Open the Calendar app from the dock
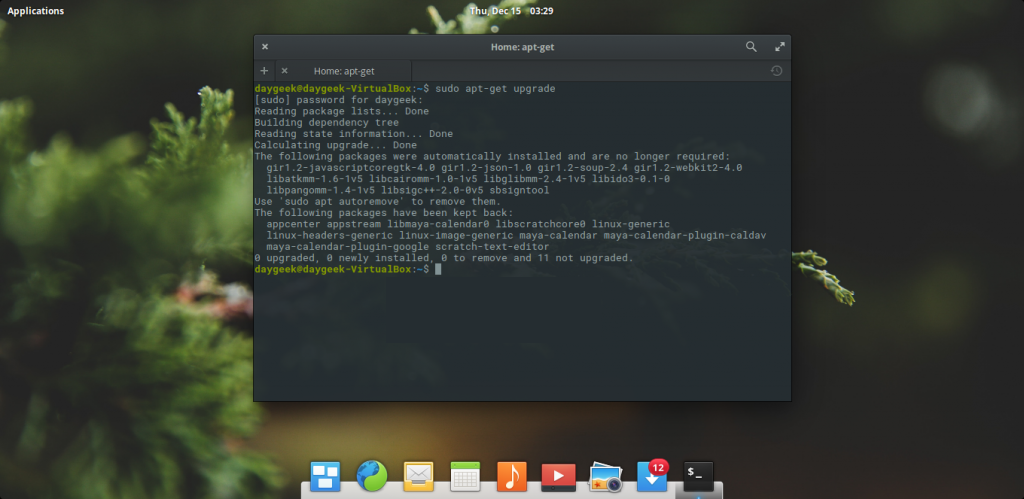Screen dimensions: 1024x499 (466, 476)
